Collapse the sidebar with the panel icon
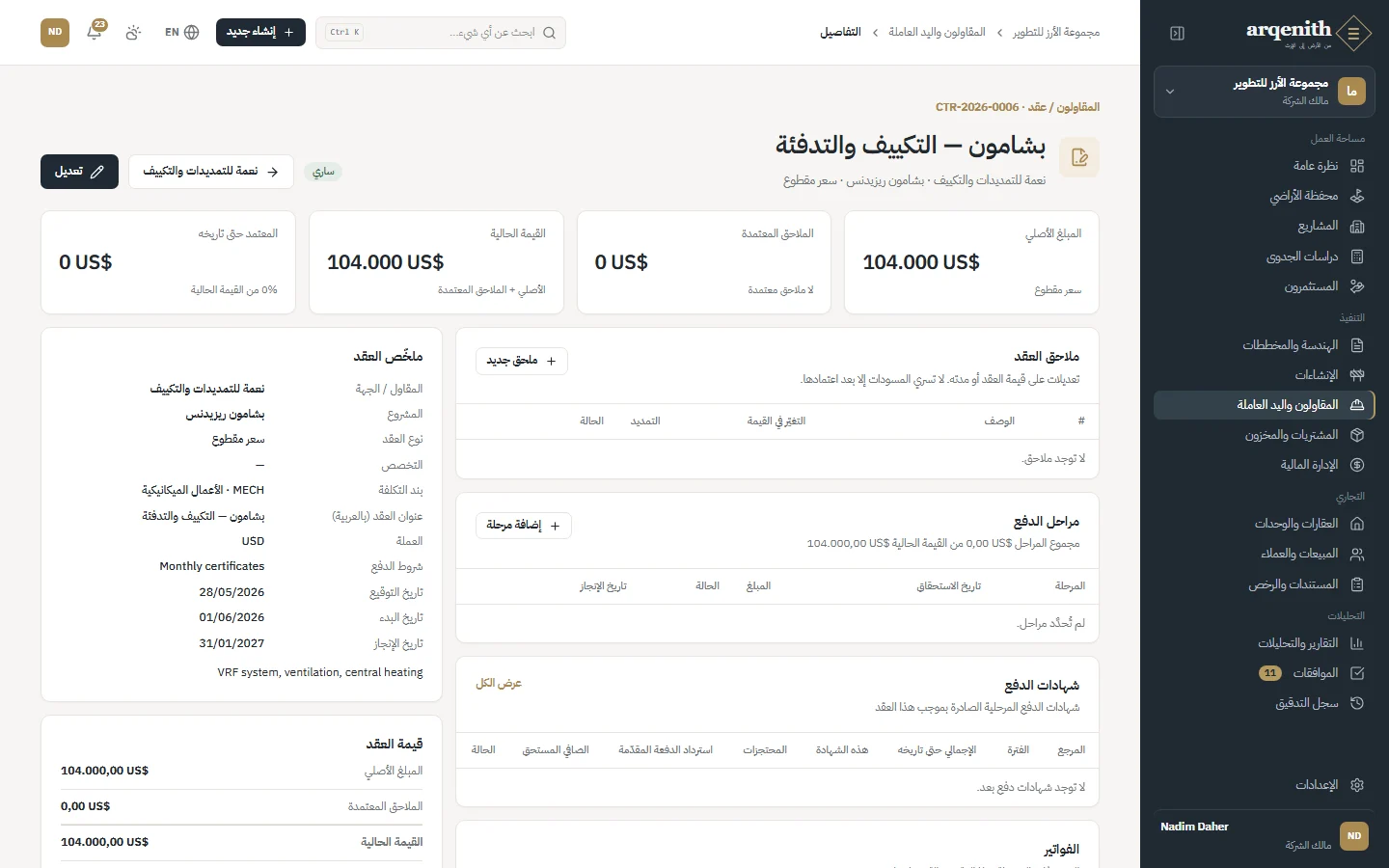 [x=1177, y=33]
